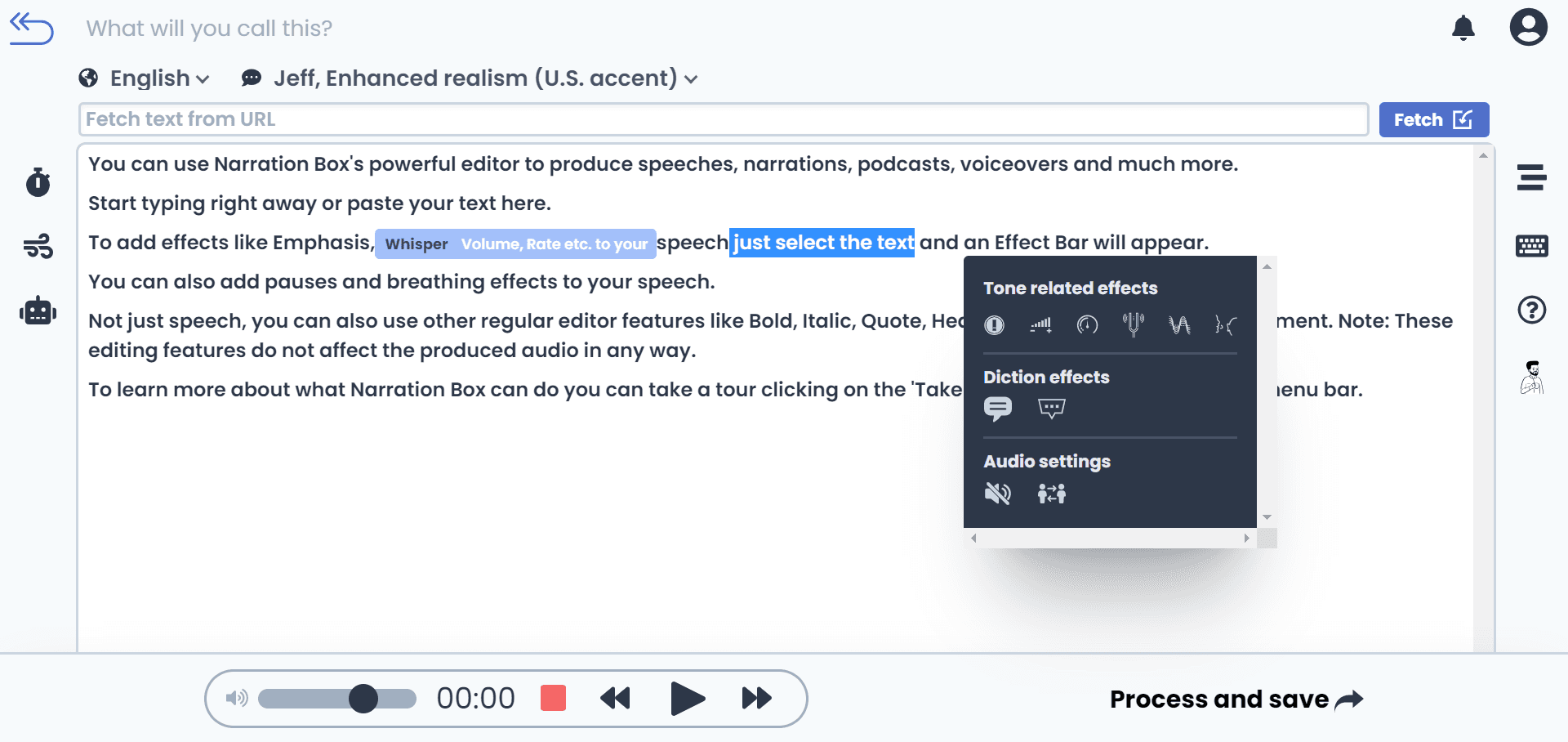Click the Fetch button
Image resolution: width=1568 pixels, height=742 pixels.
click(x=1434, y=119)
